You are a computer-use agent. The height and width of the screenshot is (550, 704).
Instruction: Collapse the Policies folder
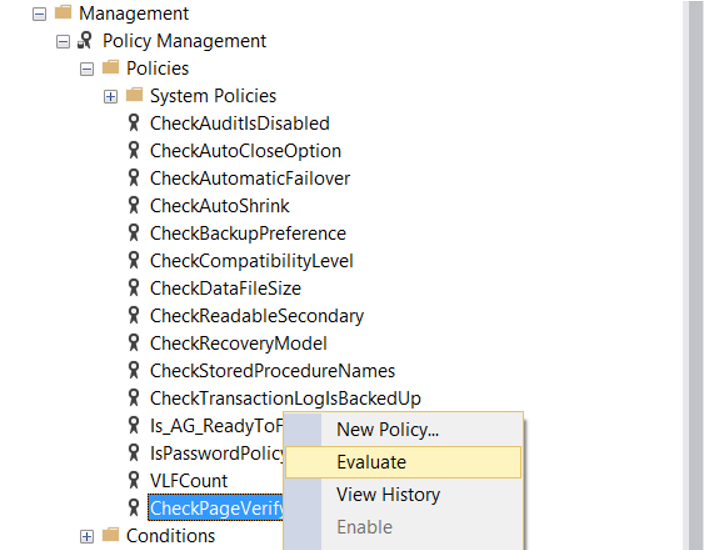[87, 70]
